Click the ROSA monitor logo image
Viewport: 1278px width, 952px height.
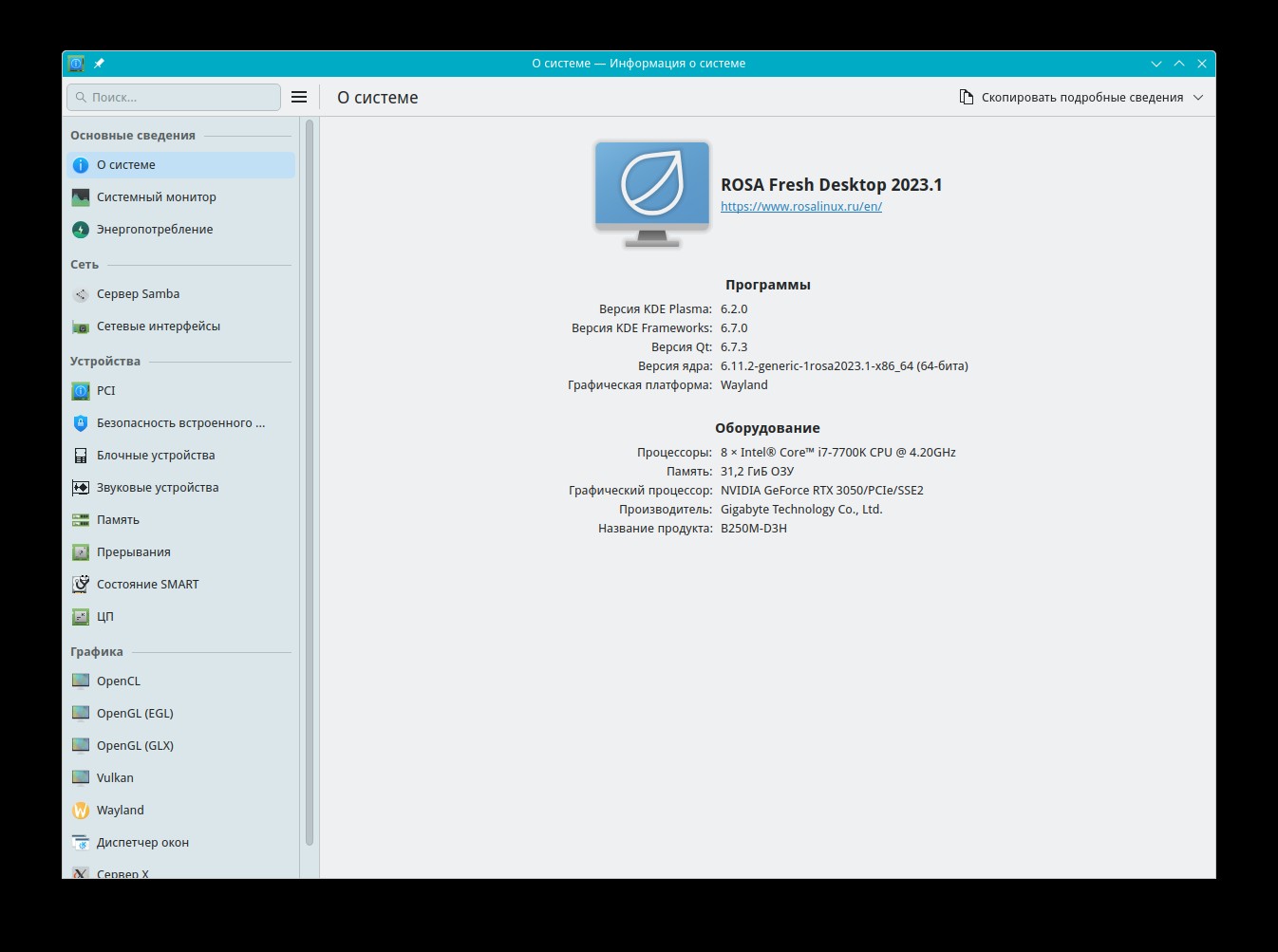tap(652, 195)
